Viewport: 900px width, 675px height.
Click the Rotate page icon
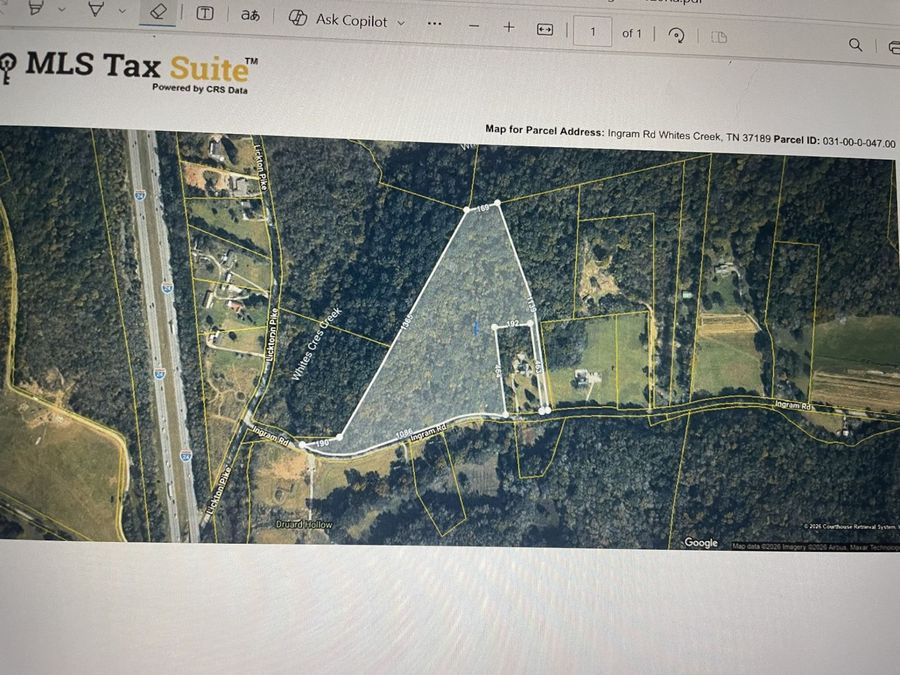click(x=677, y=36)
